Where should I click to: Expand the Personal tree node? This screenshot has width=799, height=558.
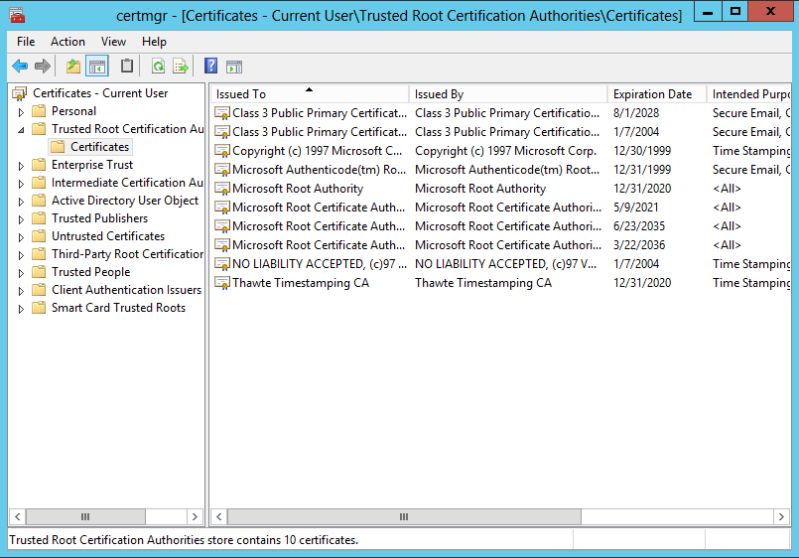(x=21, y=112)
